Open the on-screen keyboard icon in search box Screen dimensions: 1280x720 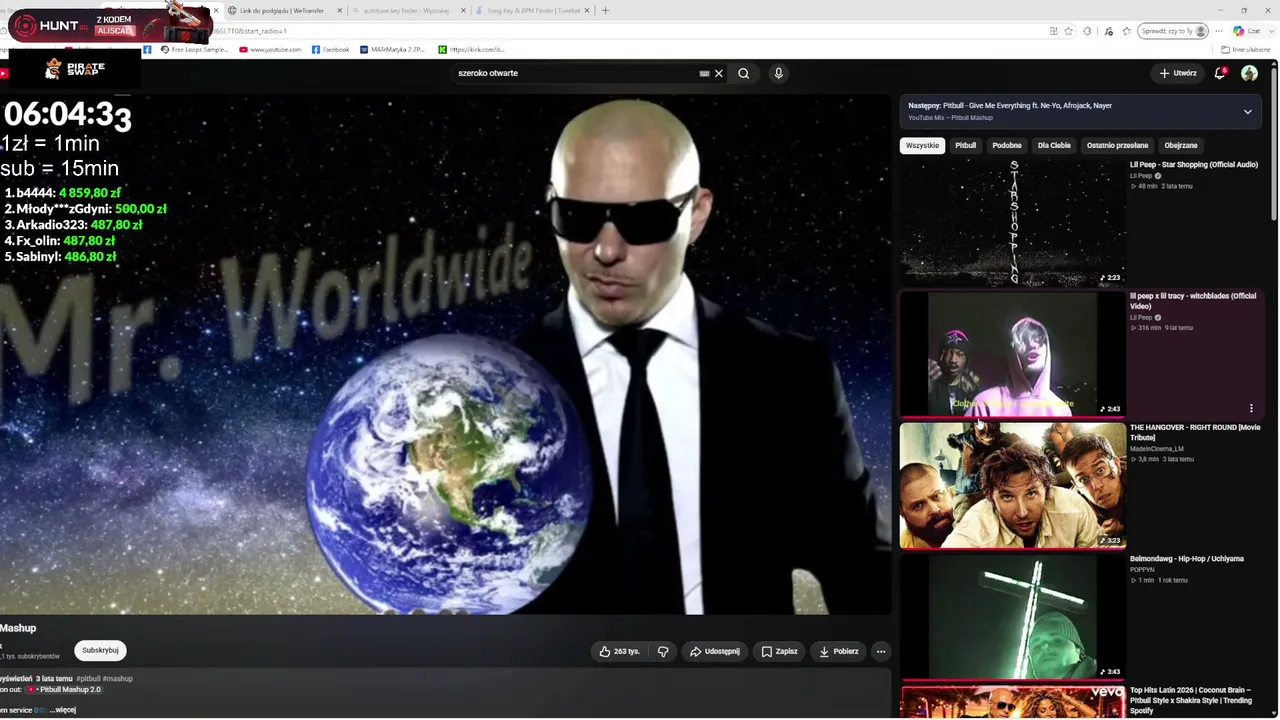(x=704, y=73)
